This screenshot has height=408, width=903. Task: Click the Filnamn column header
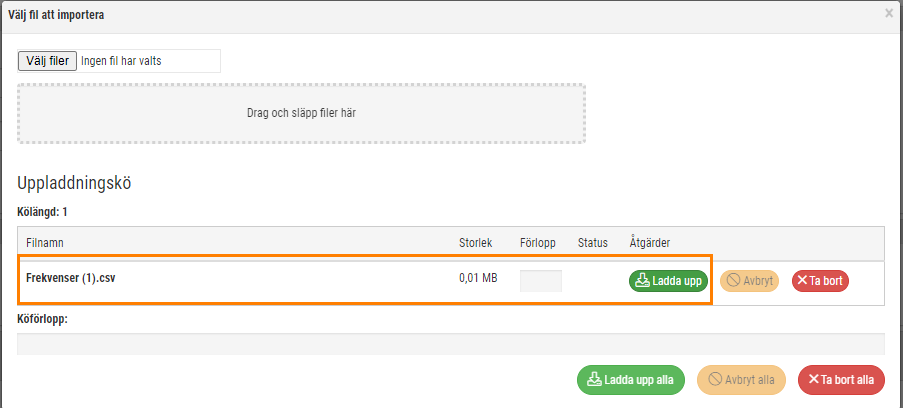pyautogui.click(x=44, y=243)
